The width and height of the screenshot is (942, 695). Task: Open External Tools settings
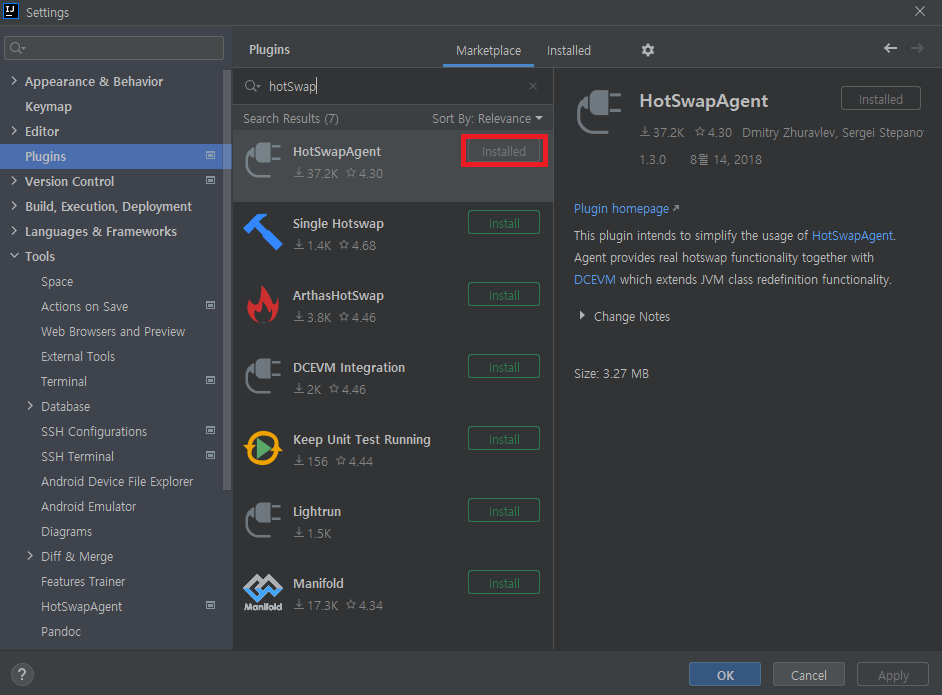pos(78,356)
